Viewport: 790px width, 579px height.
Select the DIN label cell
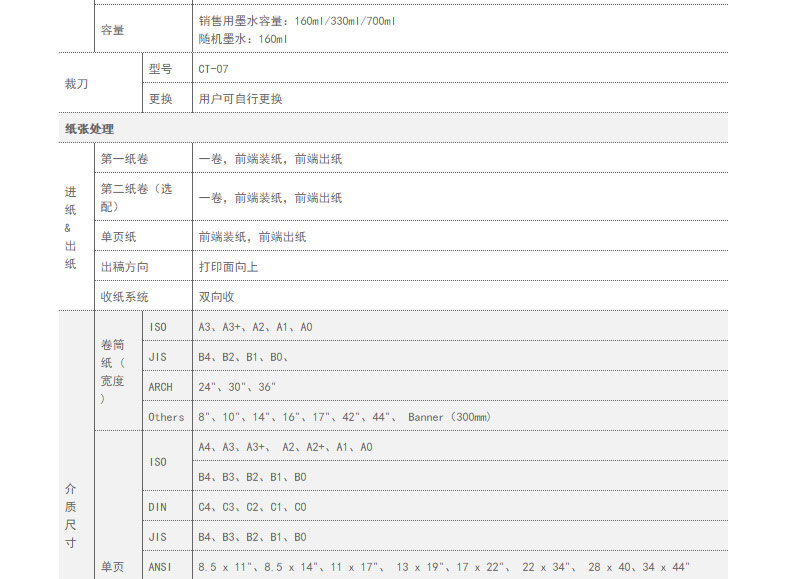pos(158,507)
